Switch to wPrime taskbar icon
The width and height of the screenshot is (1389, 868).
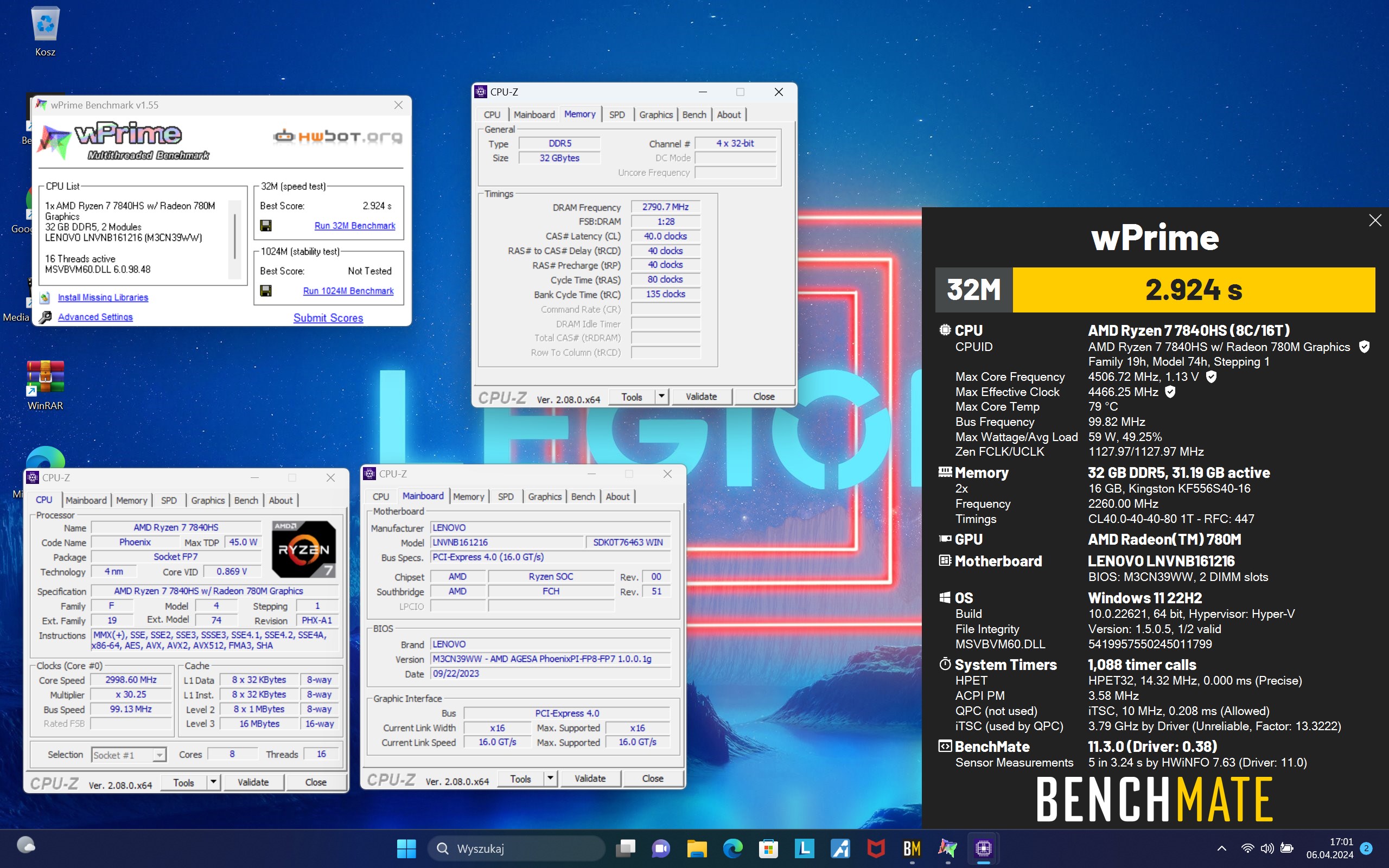point(947,848)
